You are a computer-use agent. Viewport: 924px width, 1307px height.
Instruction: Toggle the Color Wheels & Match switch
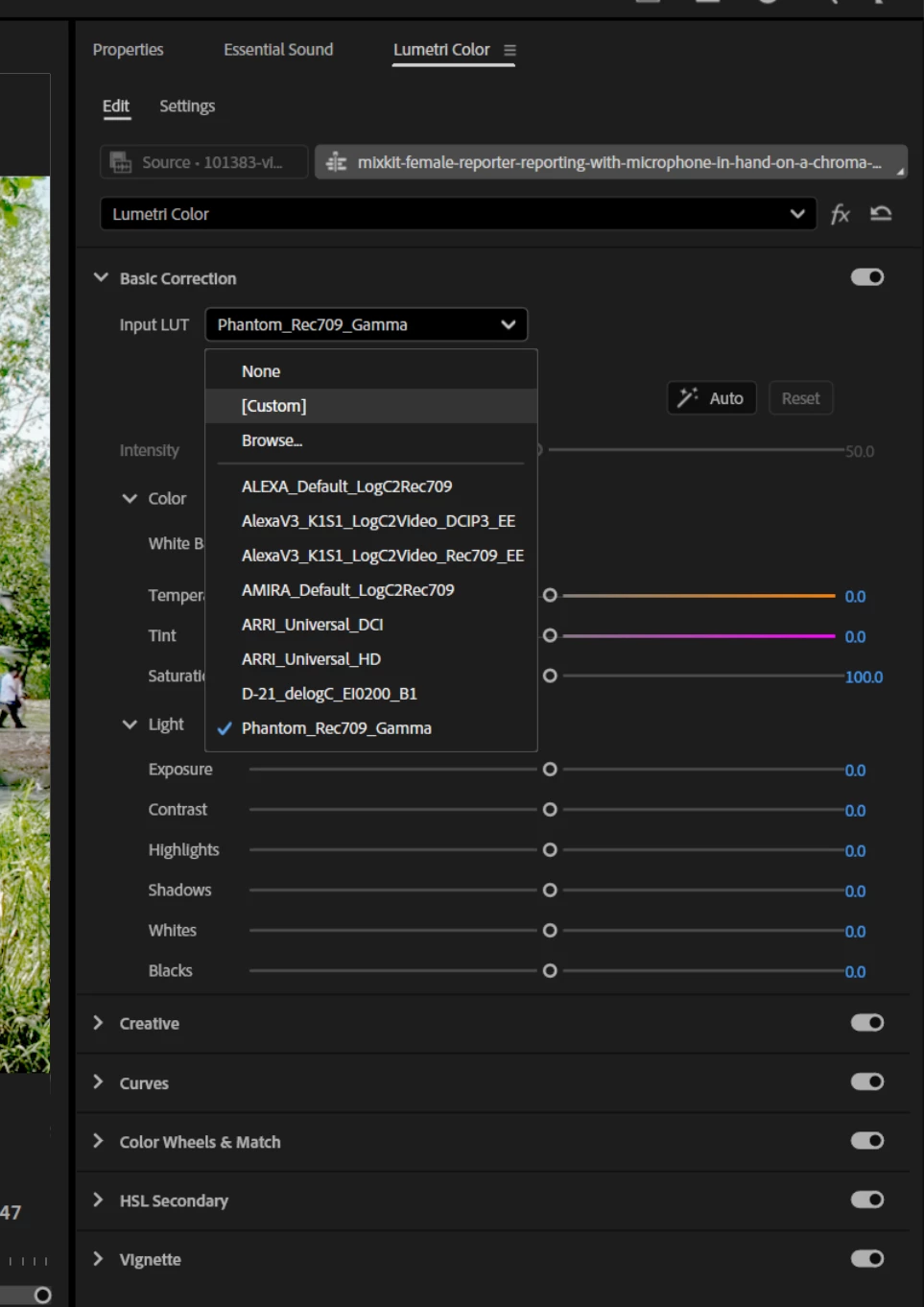point(867,1140)
